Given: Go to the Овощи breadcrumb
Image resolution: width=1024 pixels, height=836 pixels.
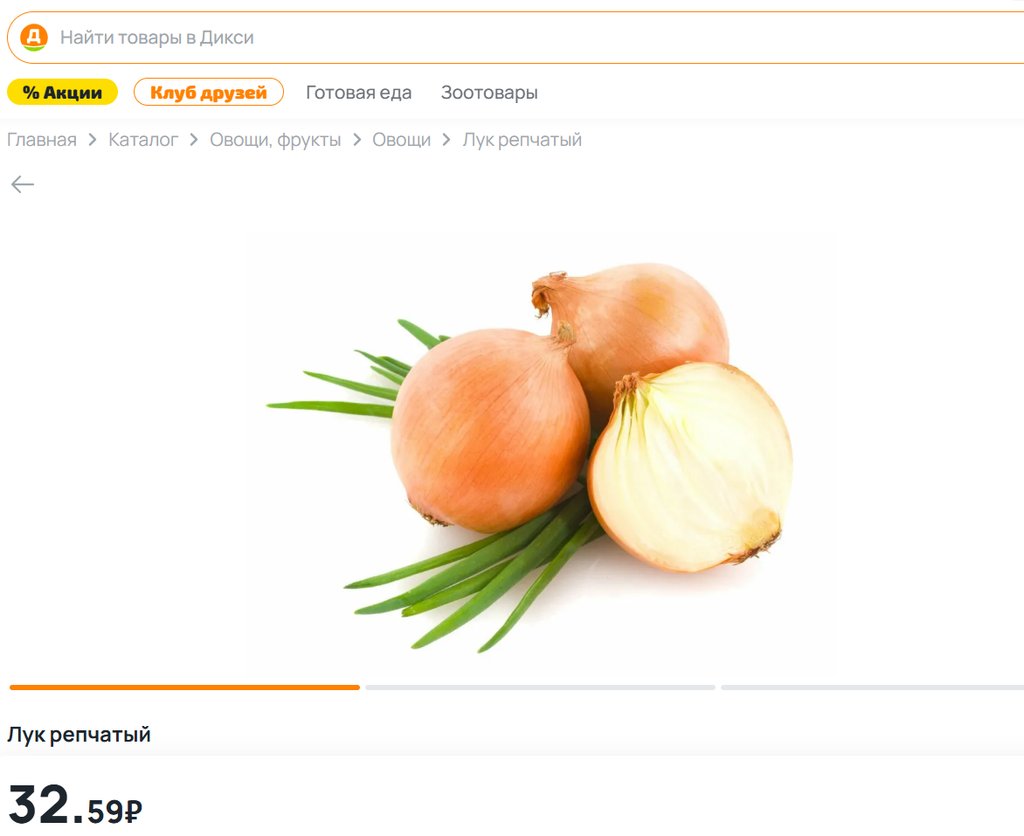Looking at the screenshot, I should tap(402, 140).
